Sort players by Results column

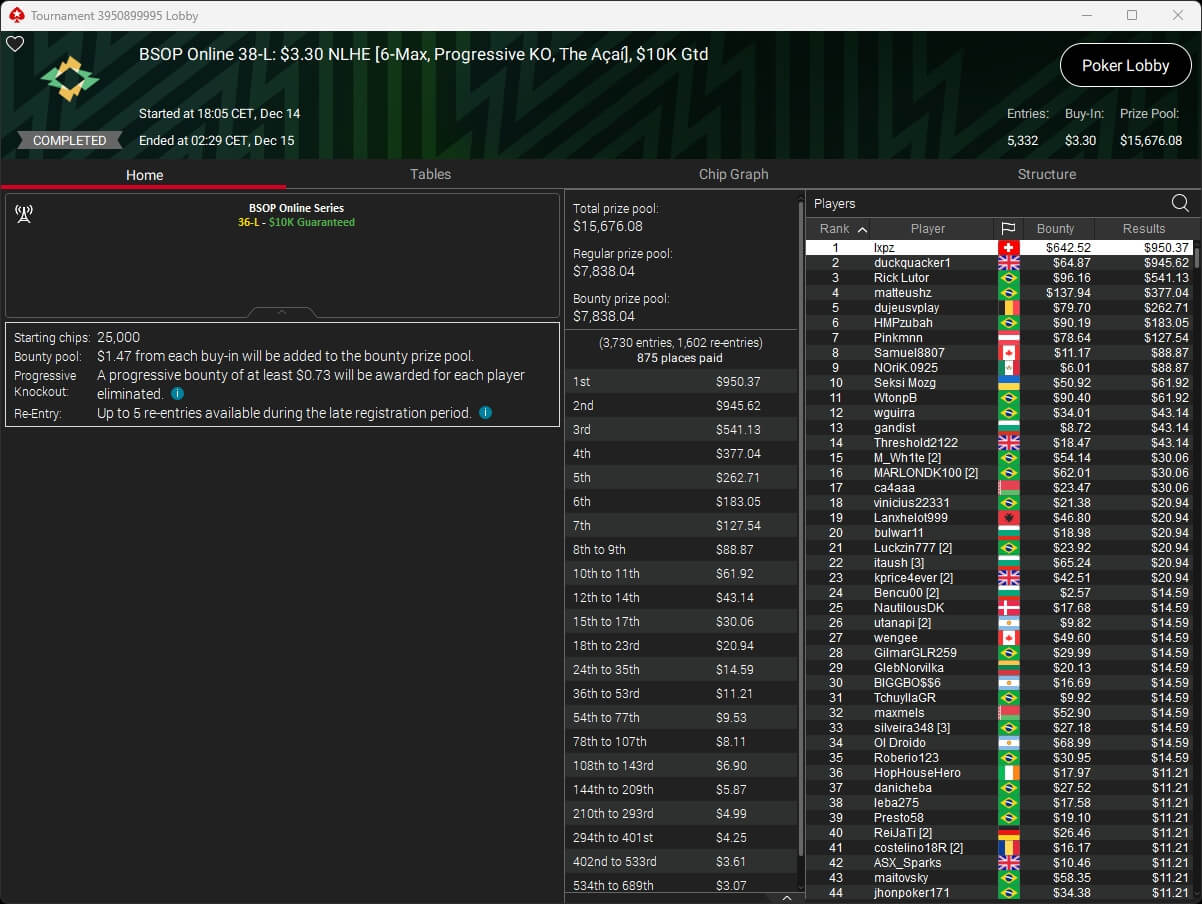click(1143, 228)
